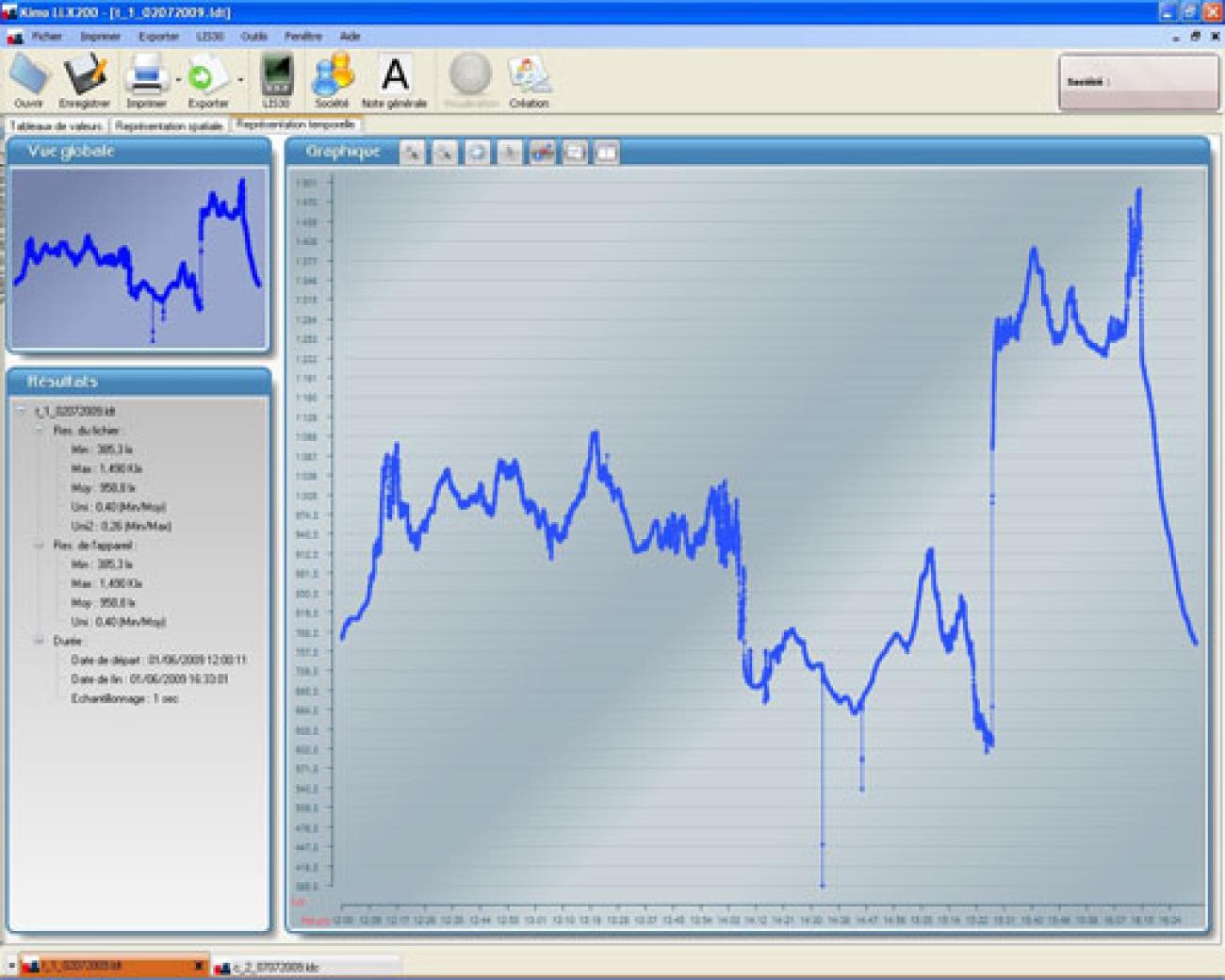Switch to Tableaux de valeurs tab
Screen dimensions: 1225x980
coord(57,125)
